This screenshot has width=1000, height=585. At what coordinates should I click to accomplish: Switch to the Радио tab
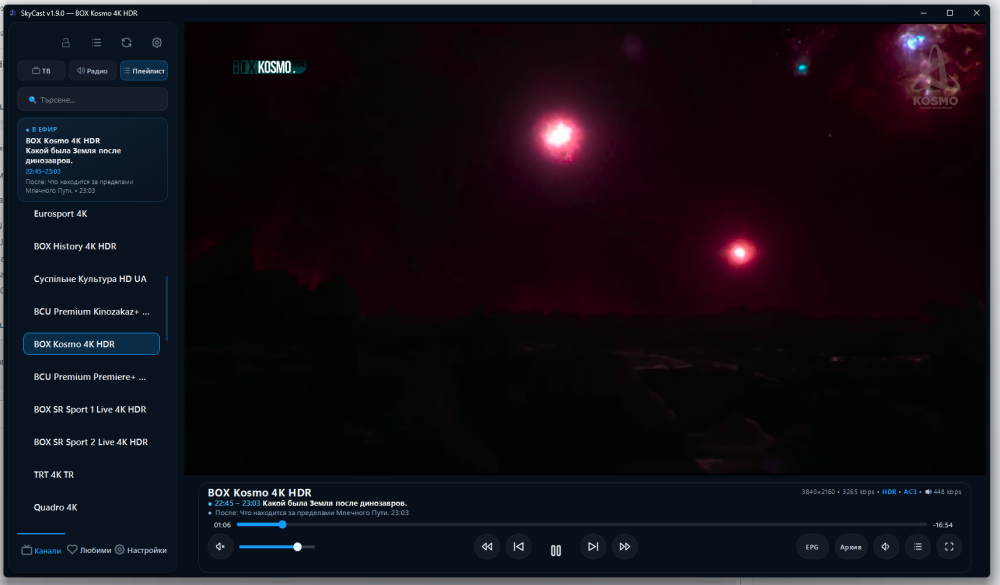click(x=92, y=71)
